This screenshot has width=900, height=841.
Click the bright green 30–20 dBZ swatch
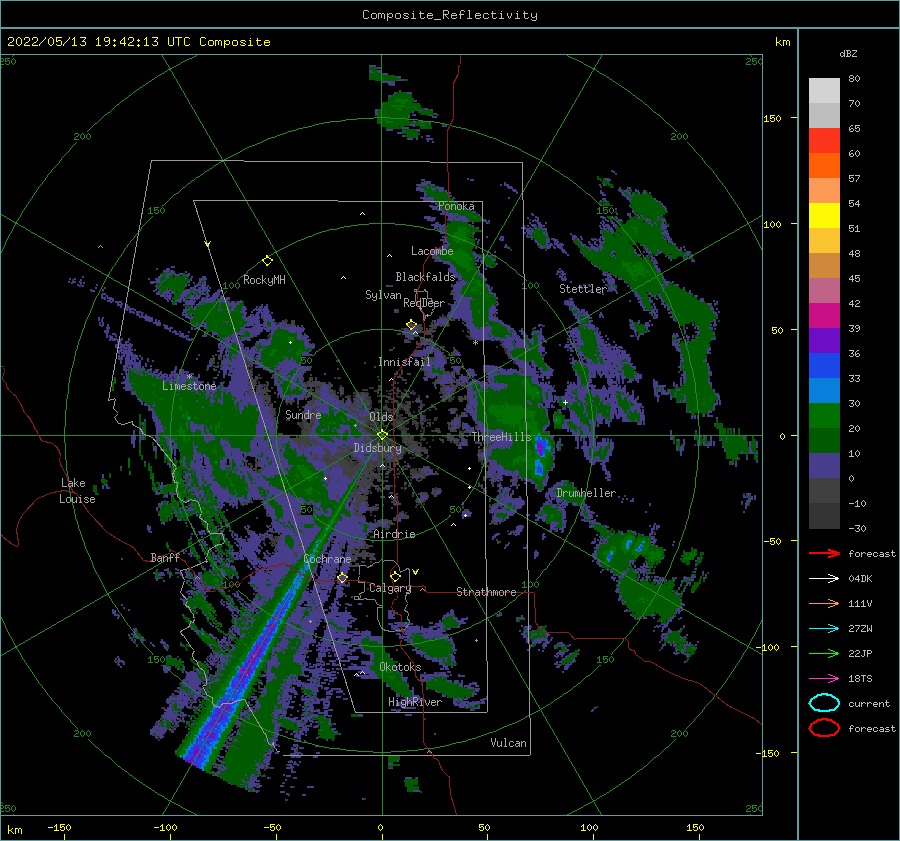[824, 416]
